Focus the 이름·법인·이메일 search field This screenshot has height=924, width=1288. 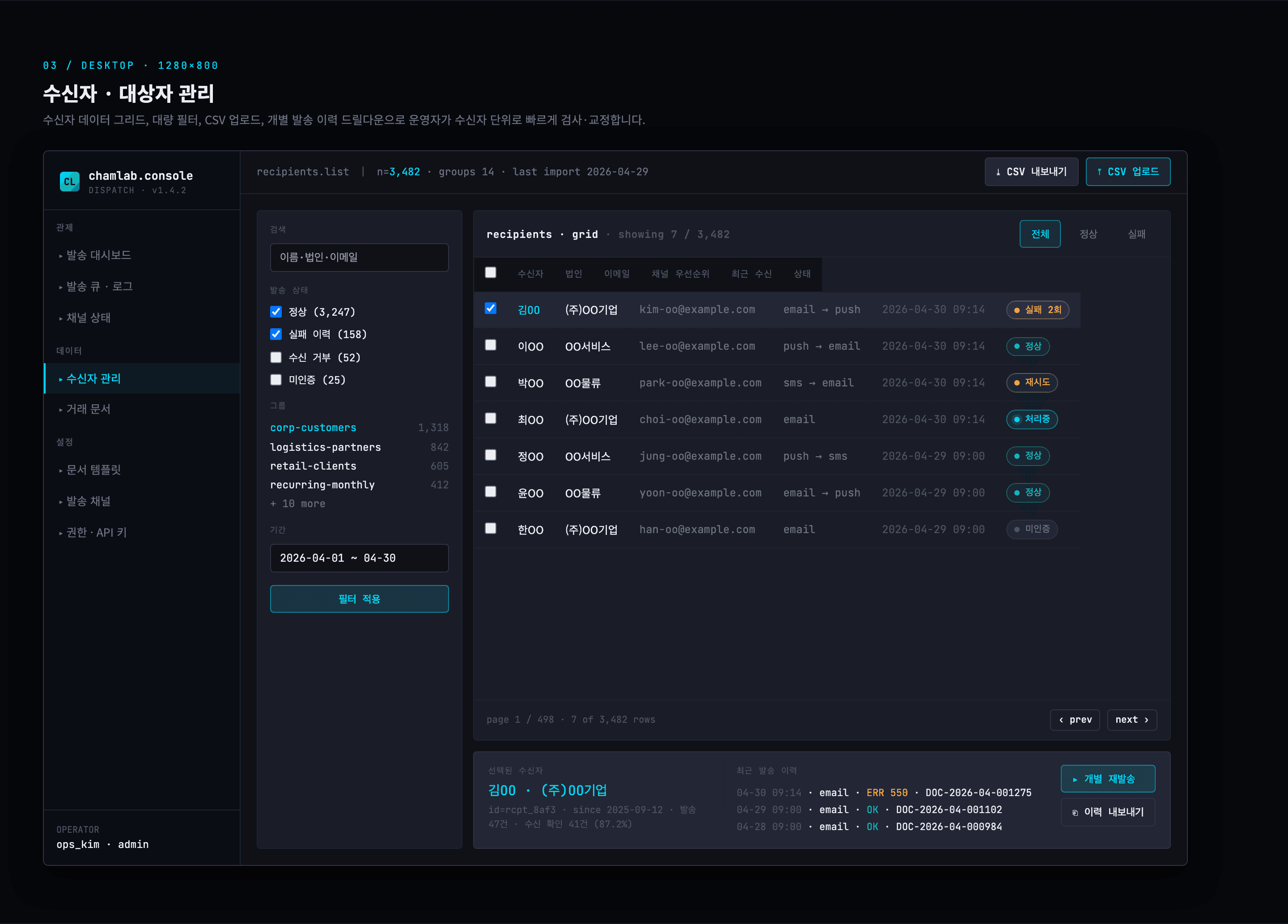click(x=360, y=257)
